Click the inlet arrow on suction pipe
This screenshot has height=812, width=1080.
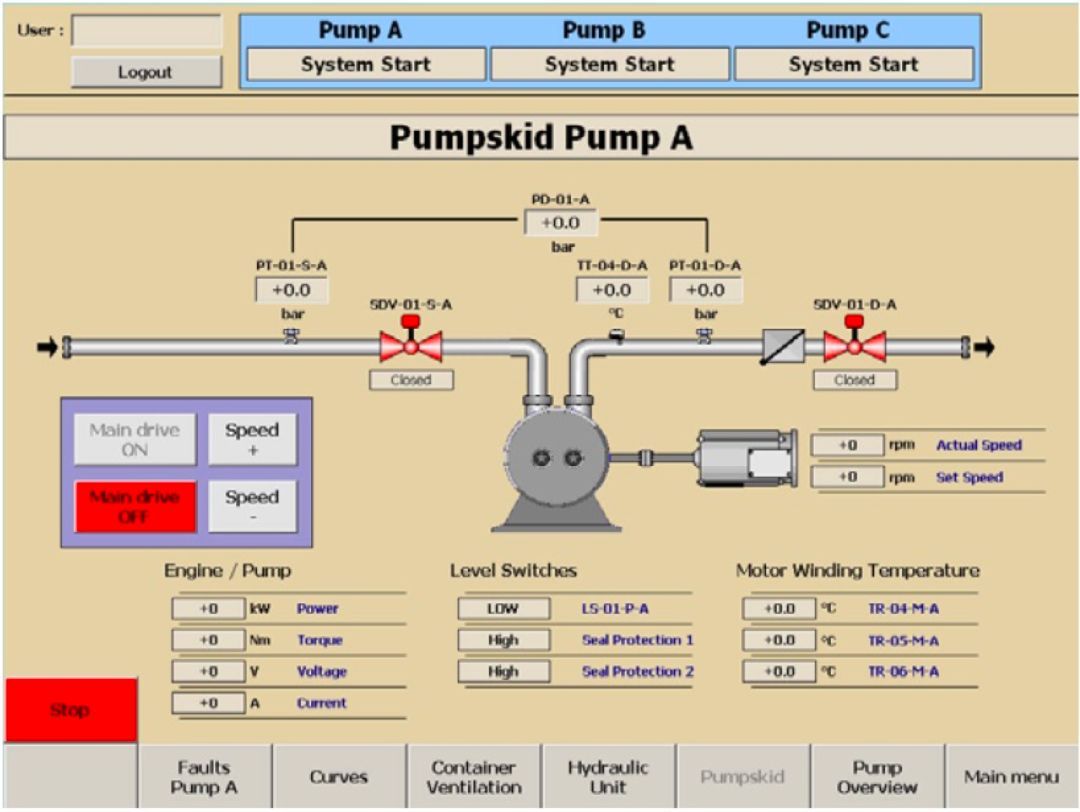[x=47, y=347]
